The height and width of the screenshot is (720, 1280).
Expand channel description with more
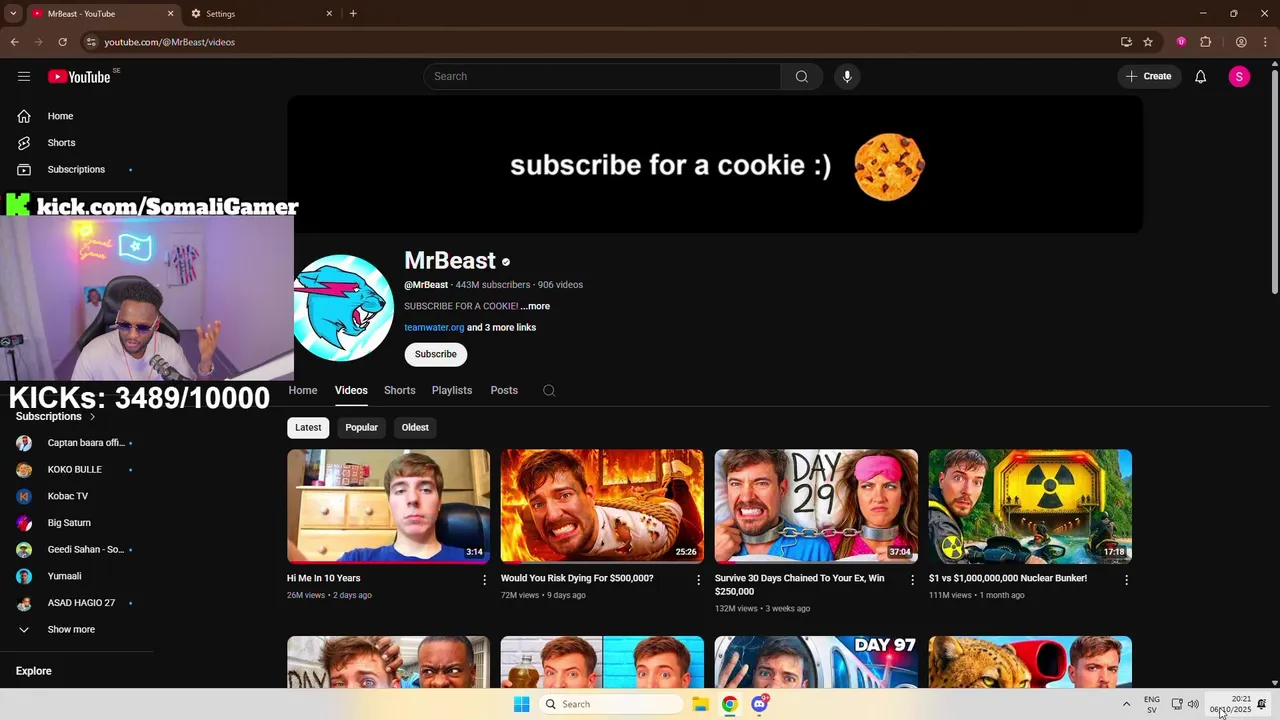click(x=535, y=306)
